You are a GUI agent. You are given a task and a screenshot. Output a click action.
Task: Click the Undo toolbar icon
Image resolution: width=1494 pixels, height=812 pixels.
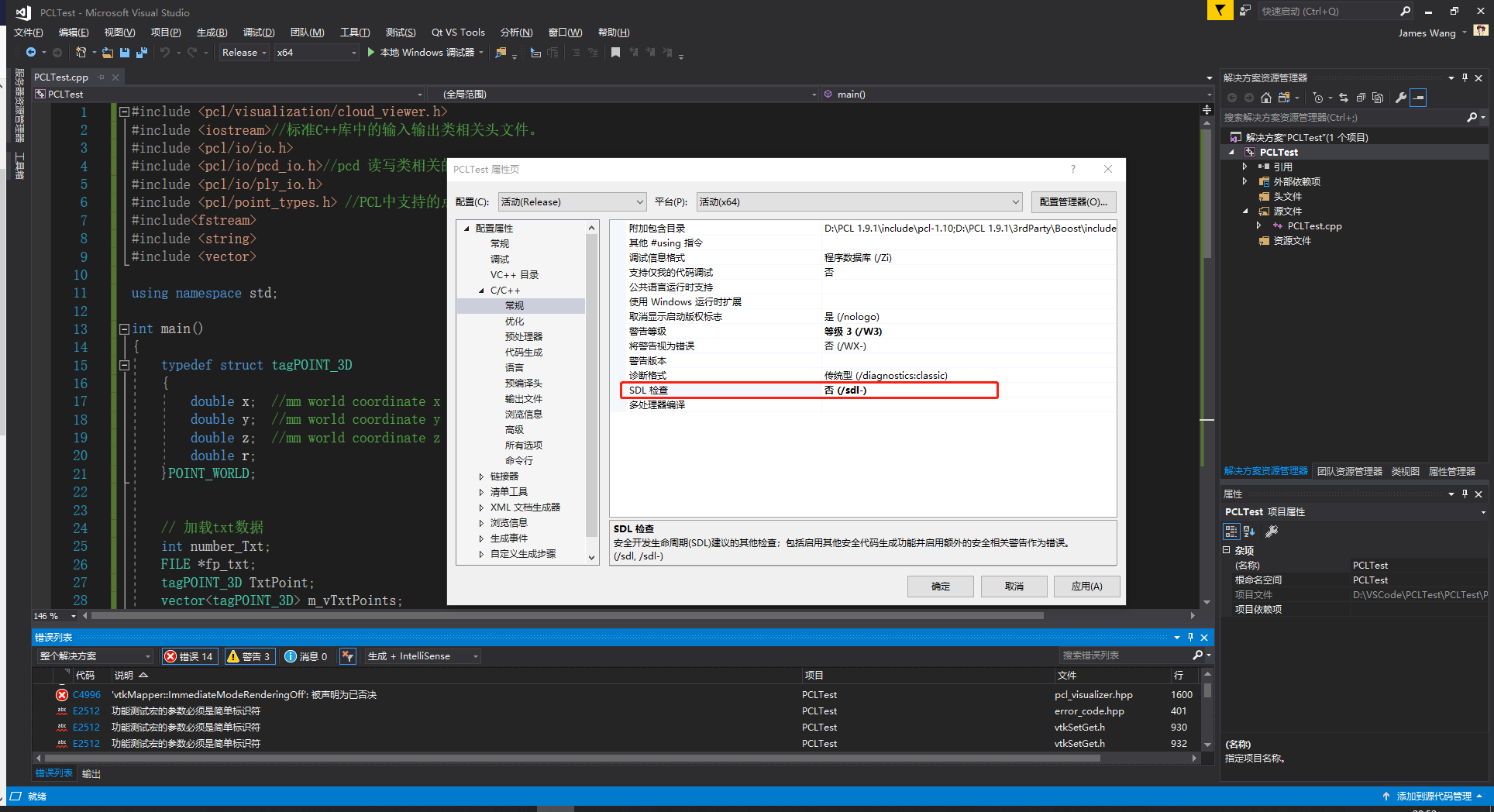[x=165, y=53]
